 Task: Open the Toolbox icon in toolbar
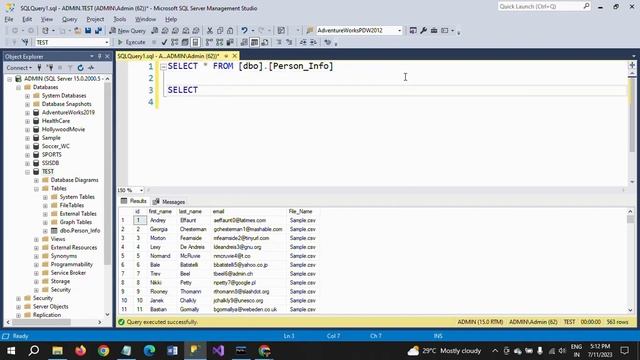point(434,31)
